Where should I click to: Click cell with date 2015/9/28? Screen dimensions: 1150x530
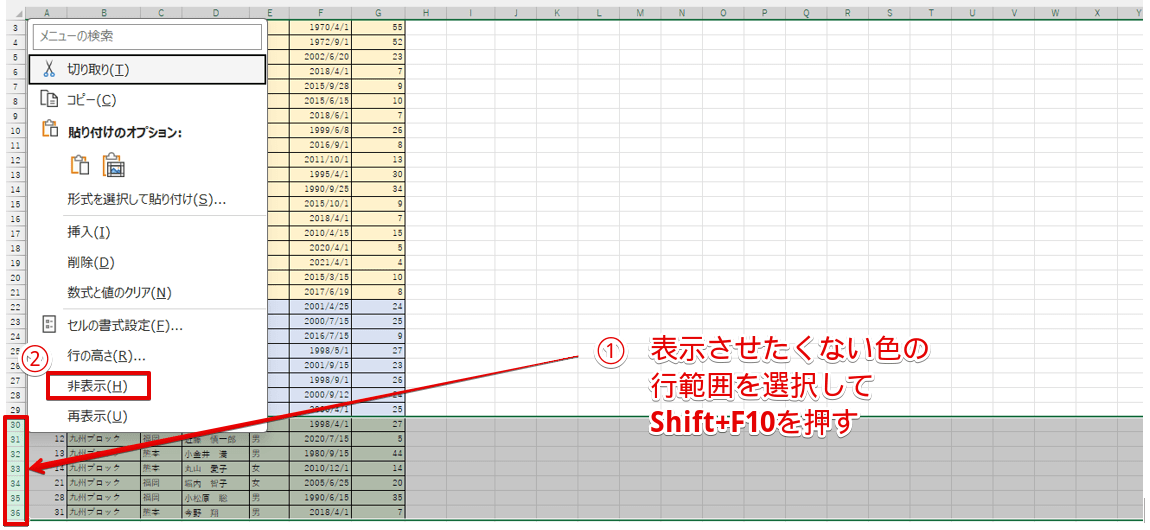point(321,87)
